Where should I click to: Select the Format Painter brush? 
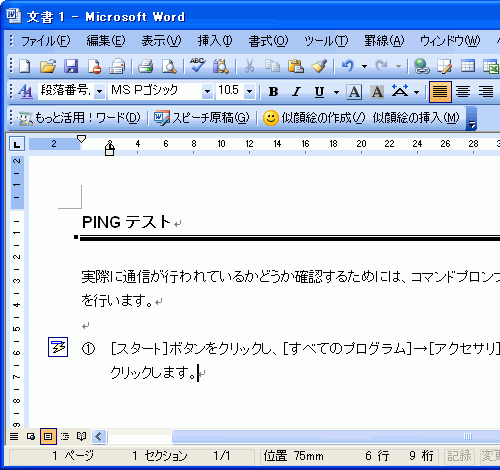pyautogui.click(x=319, y=66)
